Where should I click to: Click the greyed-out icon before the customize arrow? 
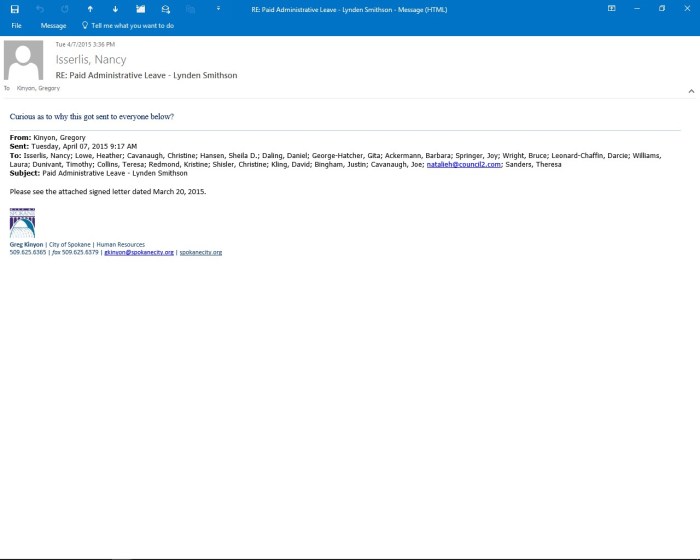[x=191, y=9]
